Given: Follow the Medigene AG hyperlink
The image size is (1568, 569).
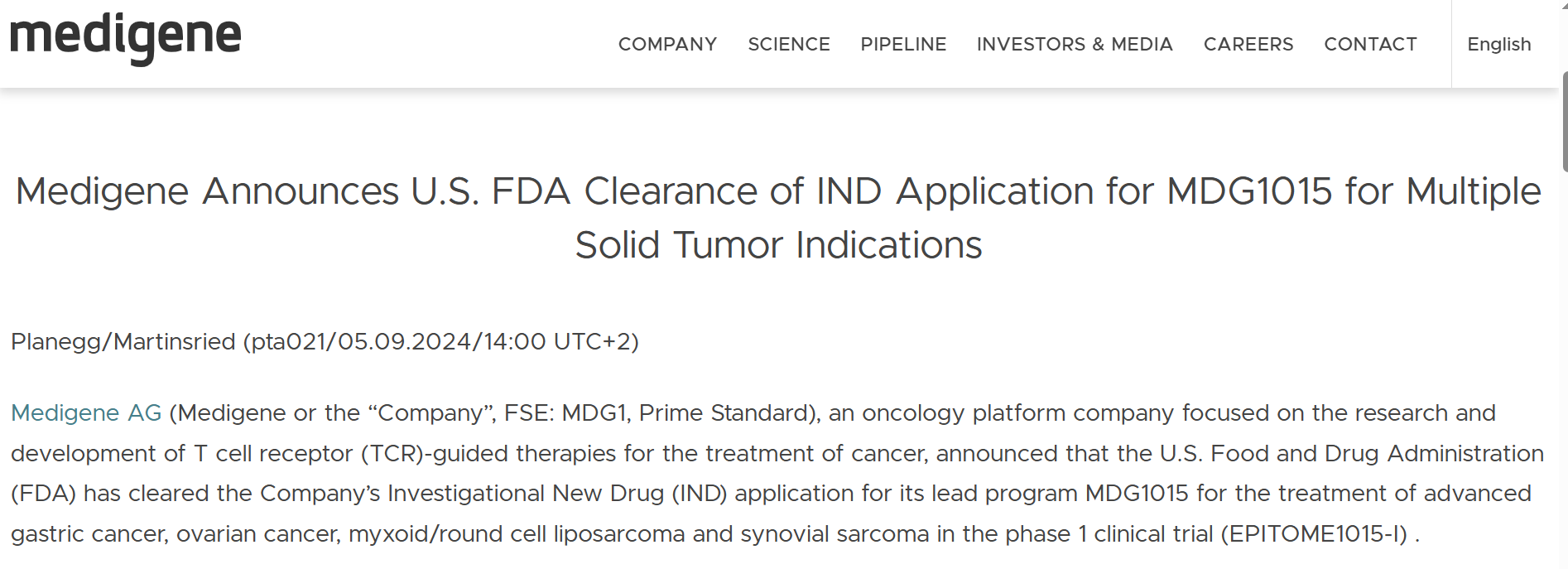Looking at the screenshot, I should pyautogui.click(x=86, y=412).
